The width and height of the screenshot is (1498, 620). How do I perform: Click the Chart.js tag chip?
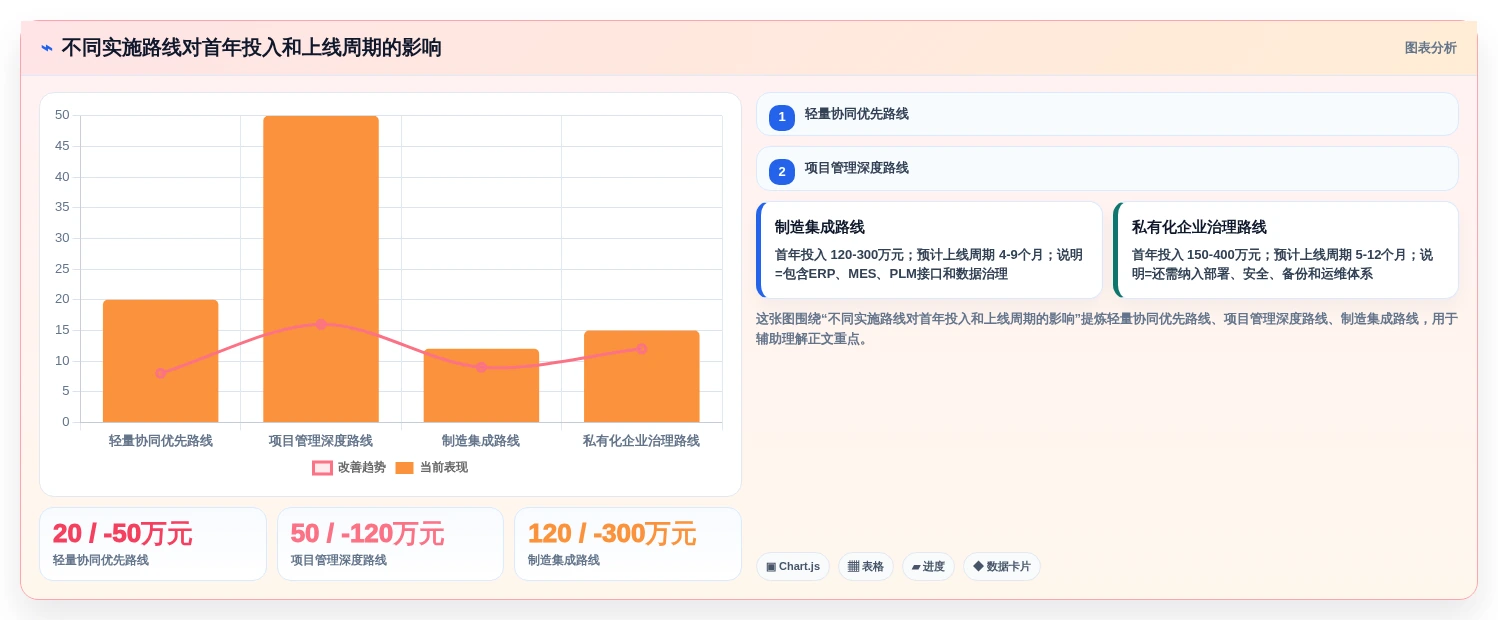click(793, 566)
